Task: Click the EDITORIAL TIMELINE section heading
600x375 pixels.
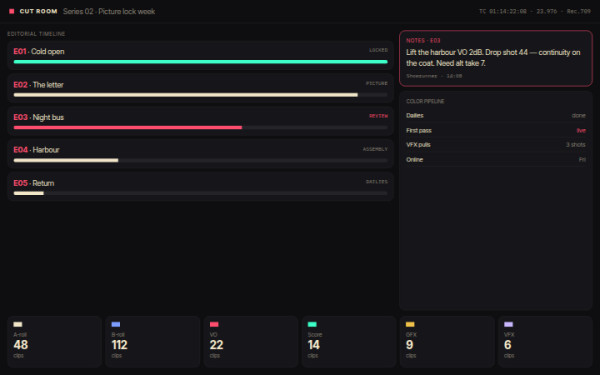Action: point(36,34)
